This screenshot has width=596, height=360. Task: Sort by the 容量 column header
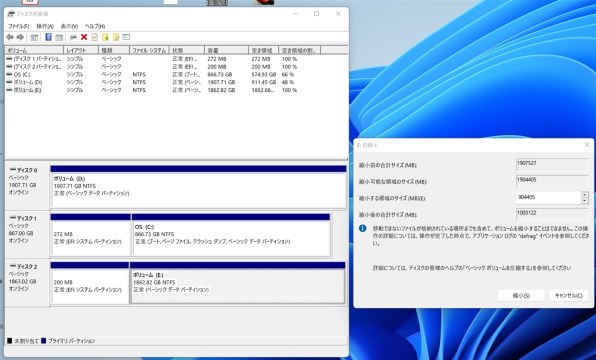tap(226, 50)
